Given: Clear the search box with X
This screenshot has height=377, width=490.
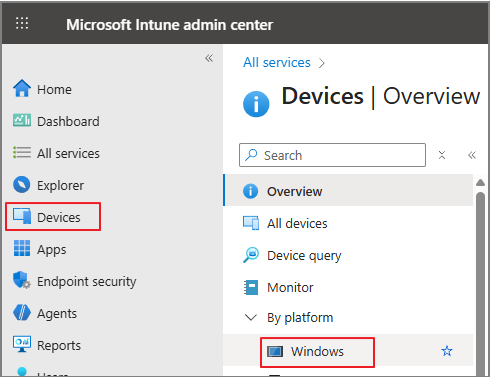Looking at the screenshot, I should click(442, 155).
